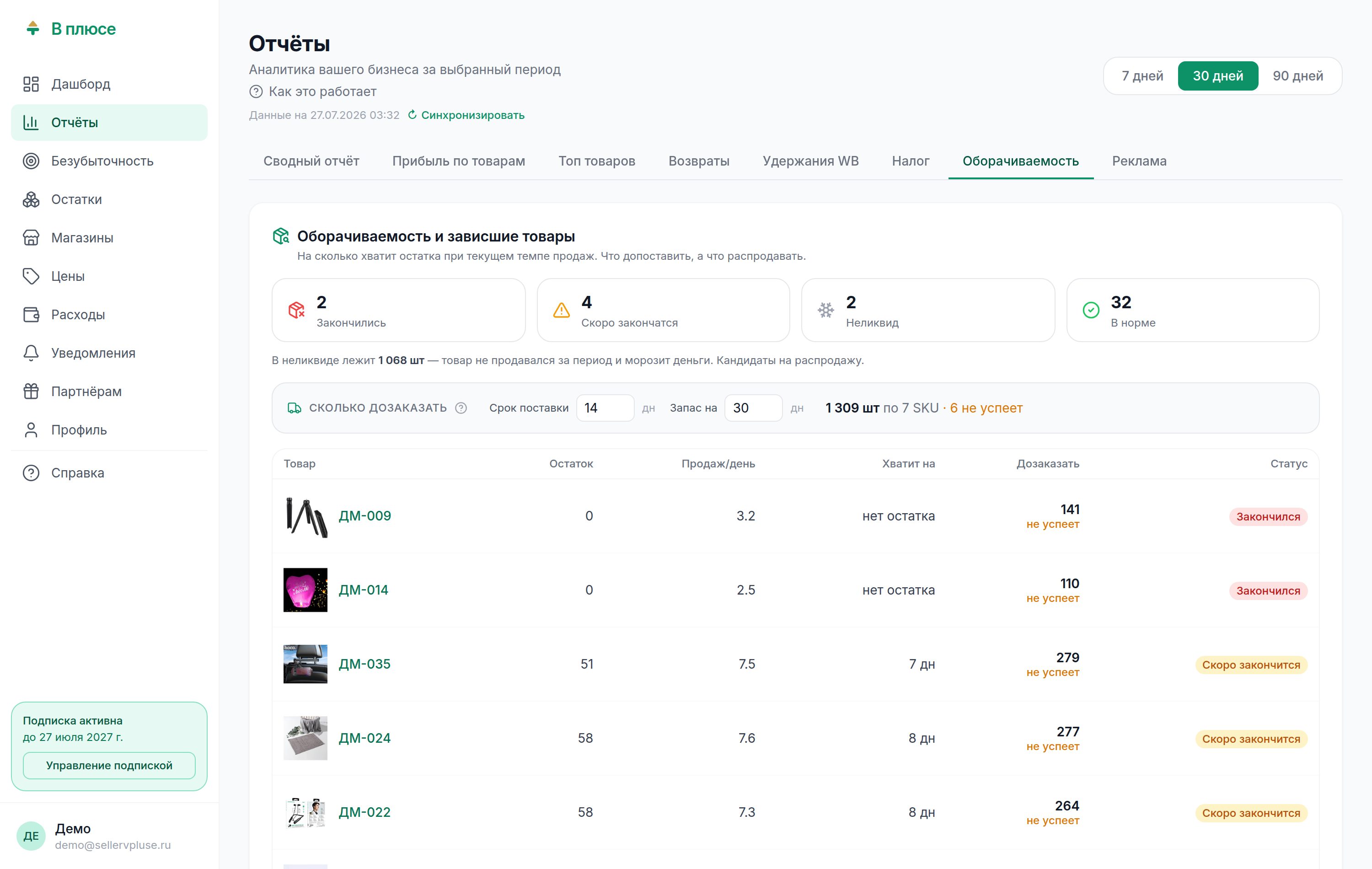The height and width of the screenshot is (869, 1372).
Task: Click the Управление подпиской button
Action: point(109,765)
